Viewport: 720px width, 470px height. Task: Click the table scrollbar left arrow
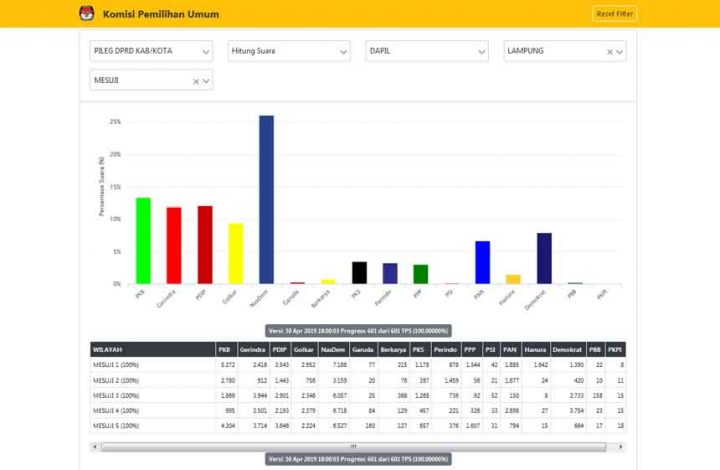coord(94,446)
